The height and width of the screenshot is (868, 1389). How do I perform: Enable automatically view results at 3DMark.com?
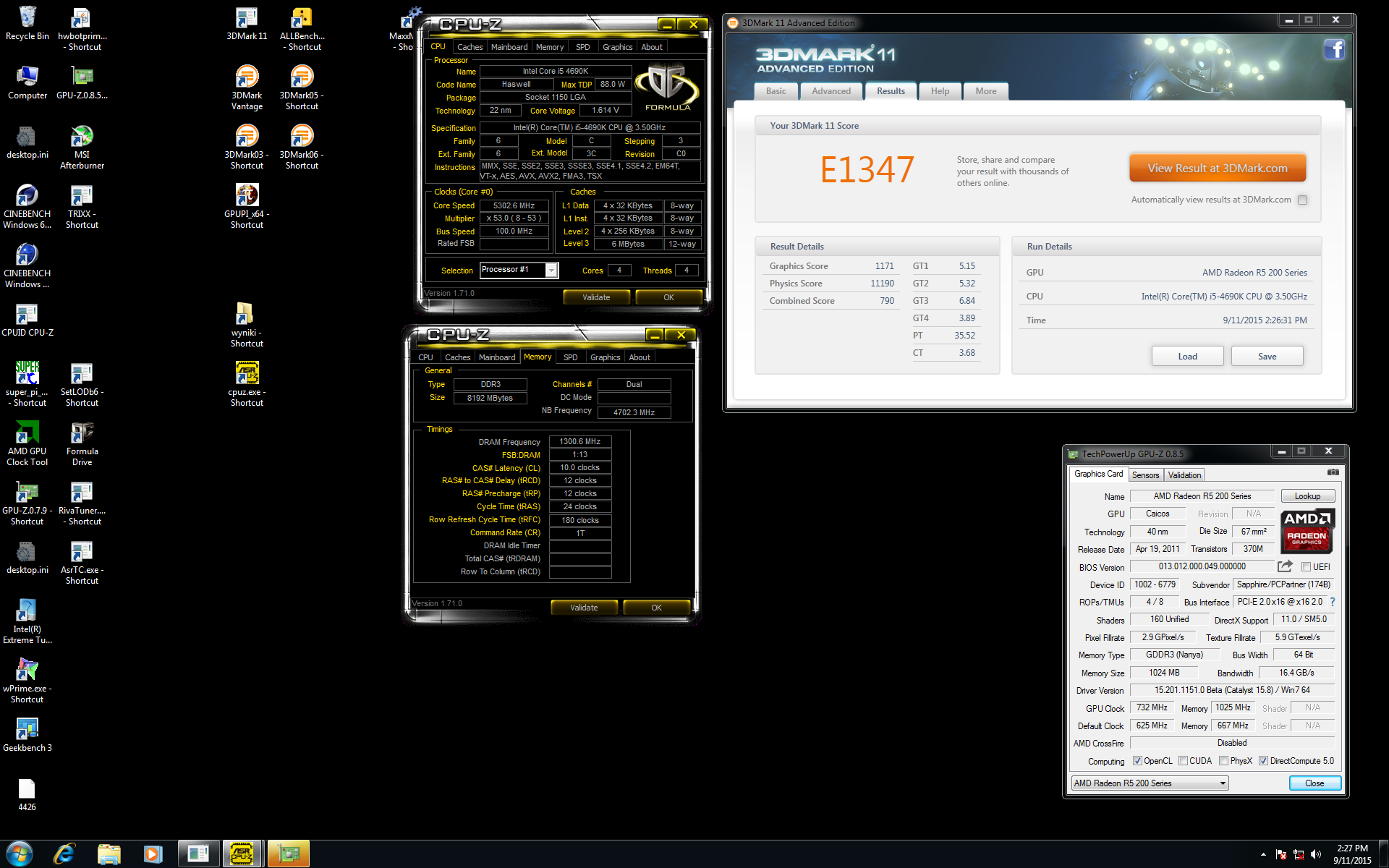(x=1302, y=200)
